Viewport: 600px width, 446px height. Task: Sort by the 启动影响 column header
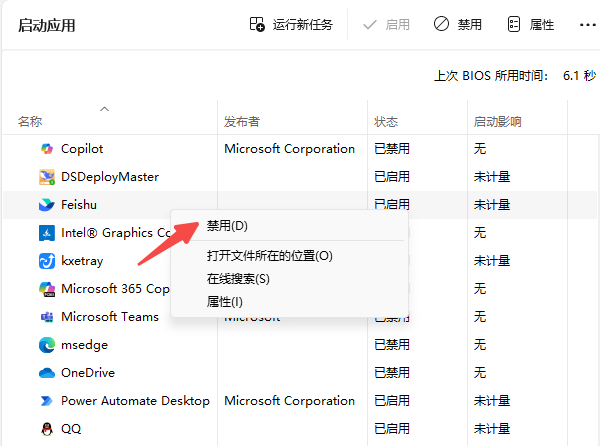pos(497,122)
